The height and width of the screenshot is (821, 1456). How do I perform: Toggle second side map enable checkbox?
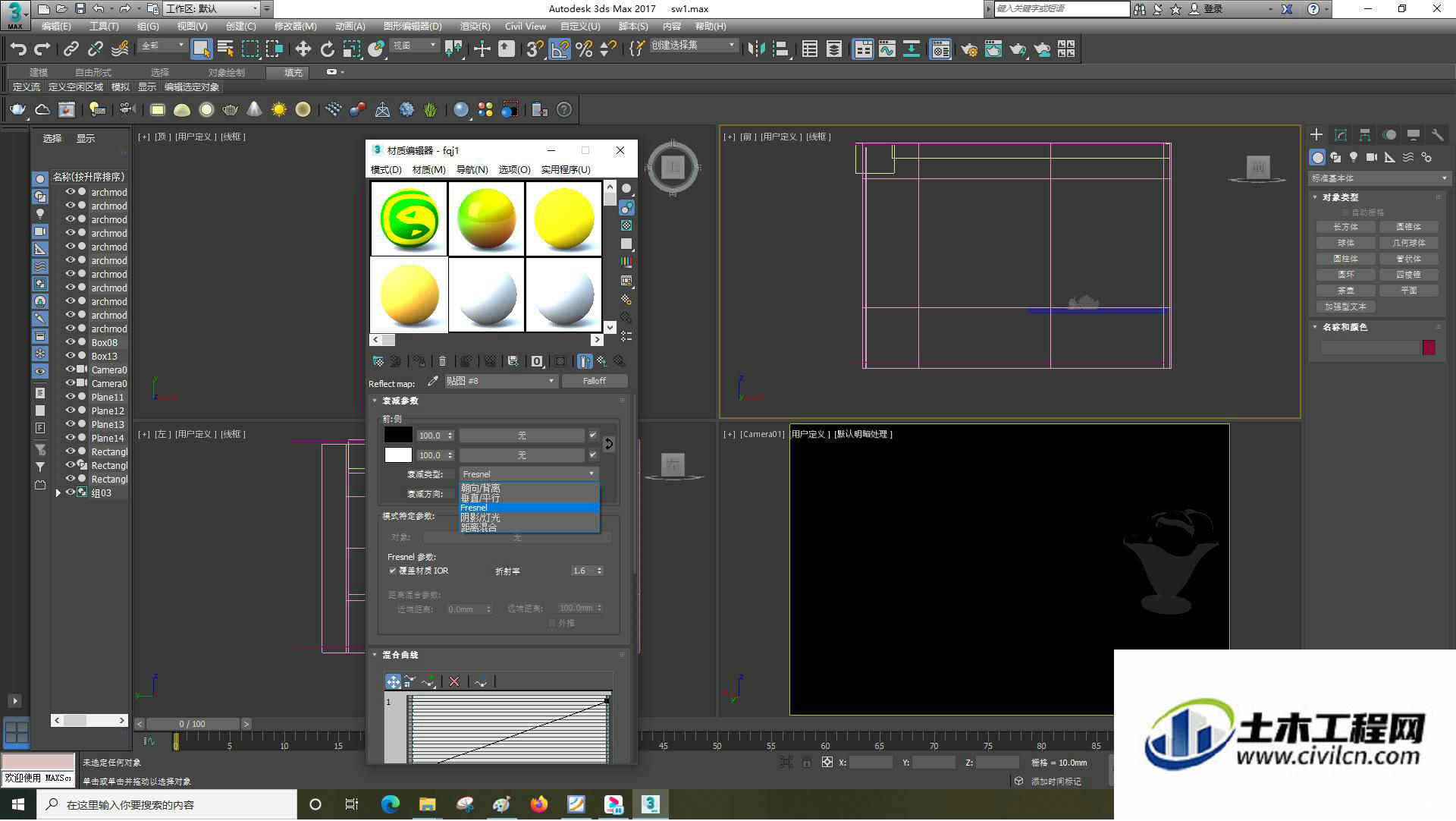point(593,455)
